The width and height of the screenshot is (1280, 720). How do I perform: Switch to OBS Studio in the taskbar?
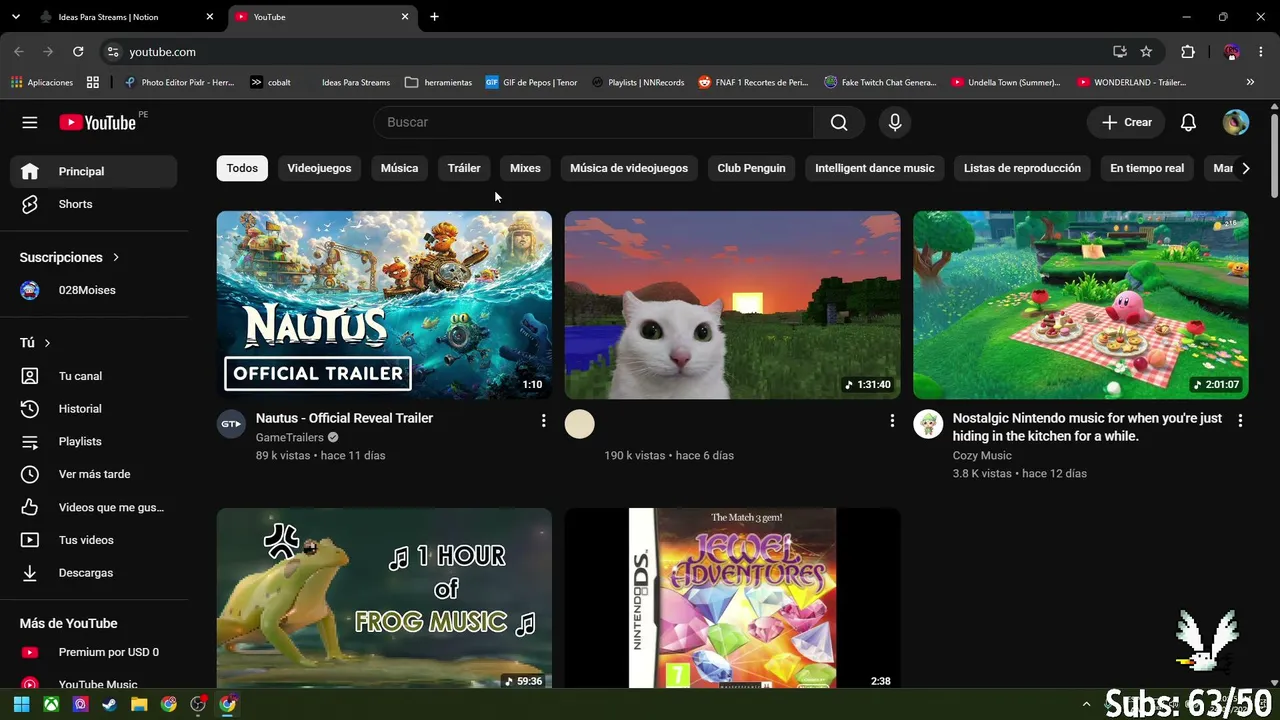click(198, 704)
